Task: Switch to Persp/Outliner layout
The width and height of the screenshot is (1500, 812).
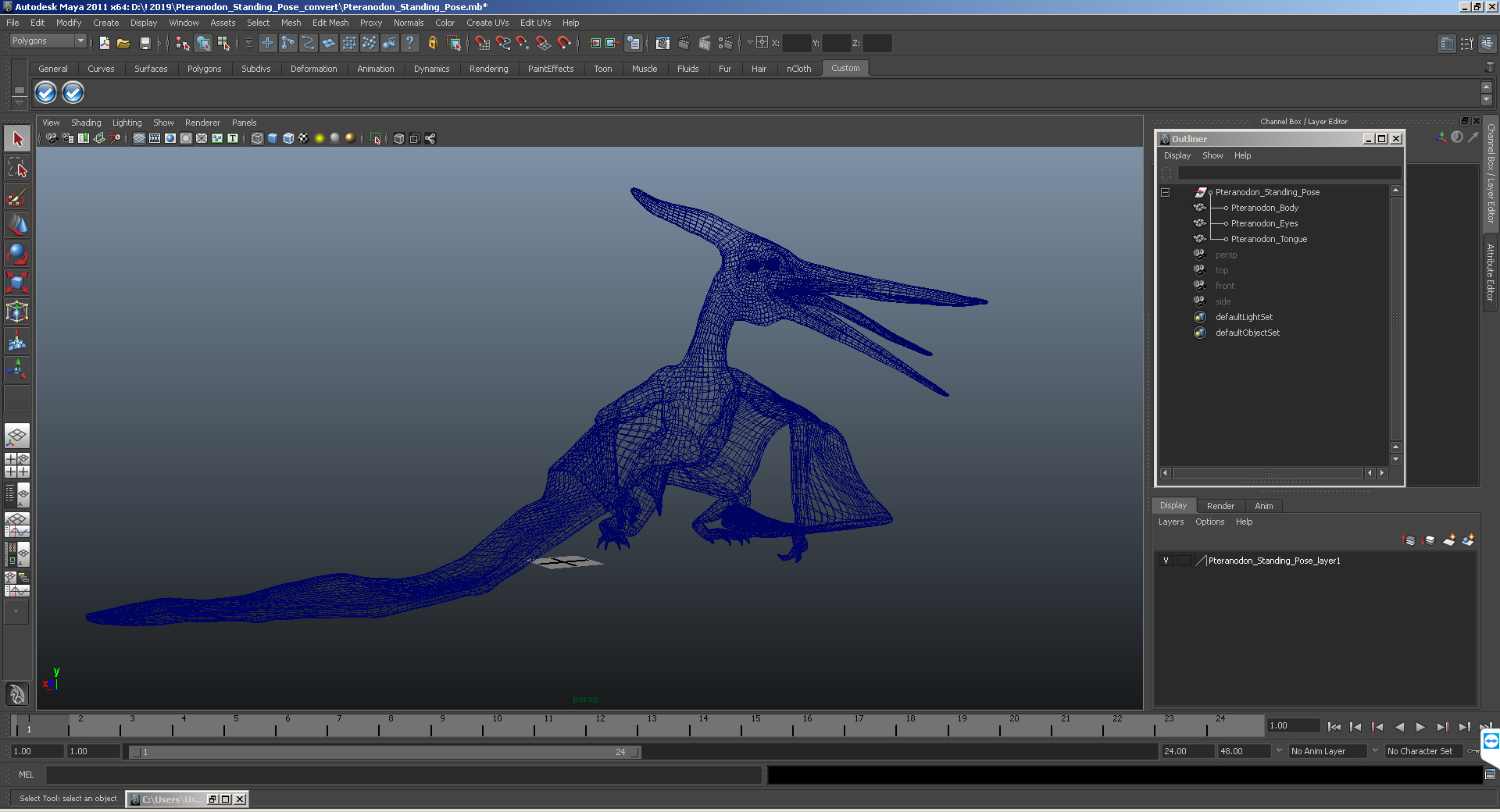Action: (x=17, y=495)
